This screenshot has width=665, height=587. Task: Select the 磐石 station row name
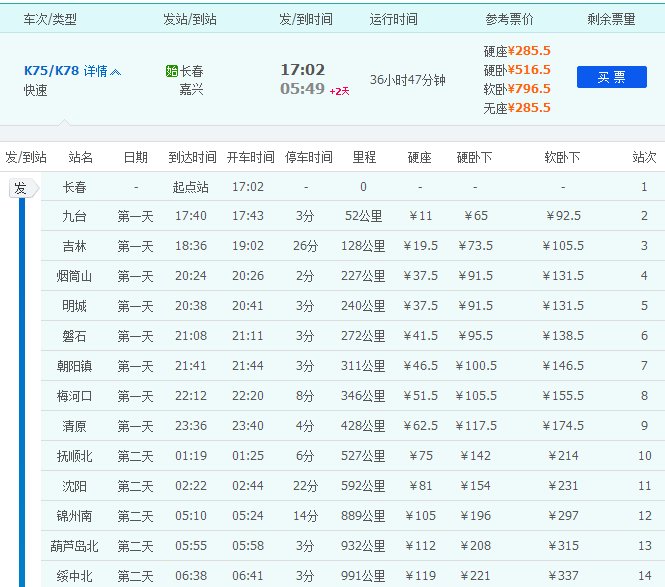(x=74, y=336)
